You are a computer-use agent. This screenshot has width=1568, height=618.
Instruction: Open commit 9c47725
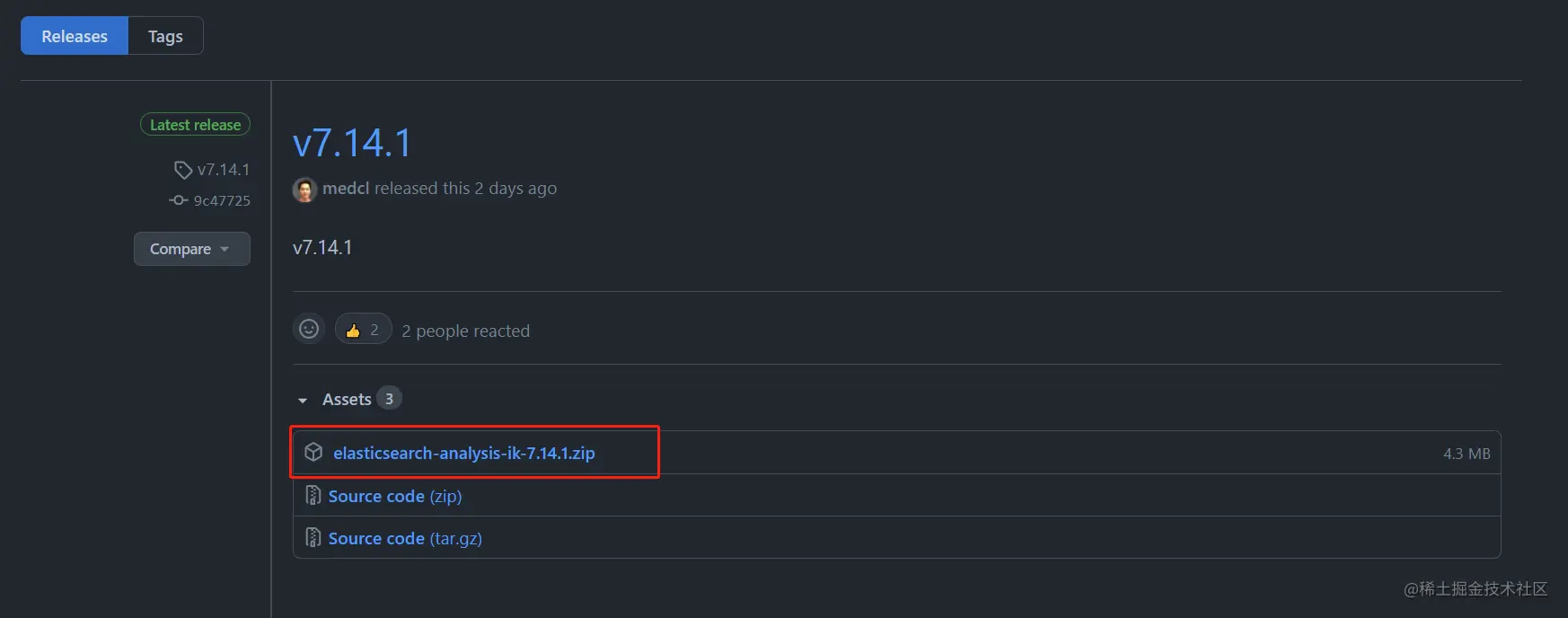(222, 200)
